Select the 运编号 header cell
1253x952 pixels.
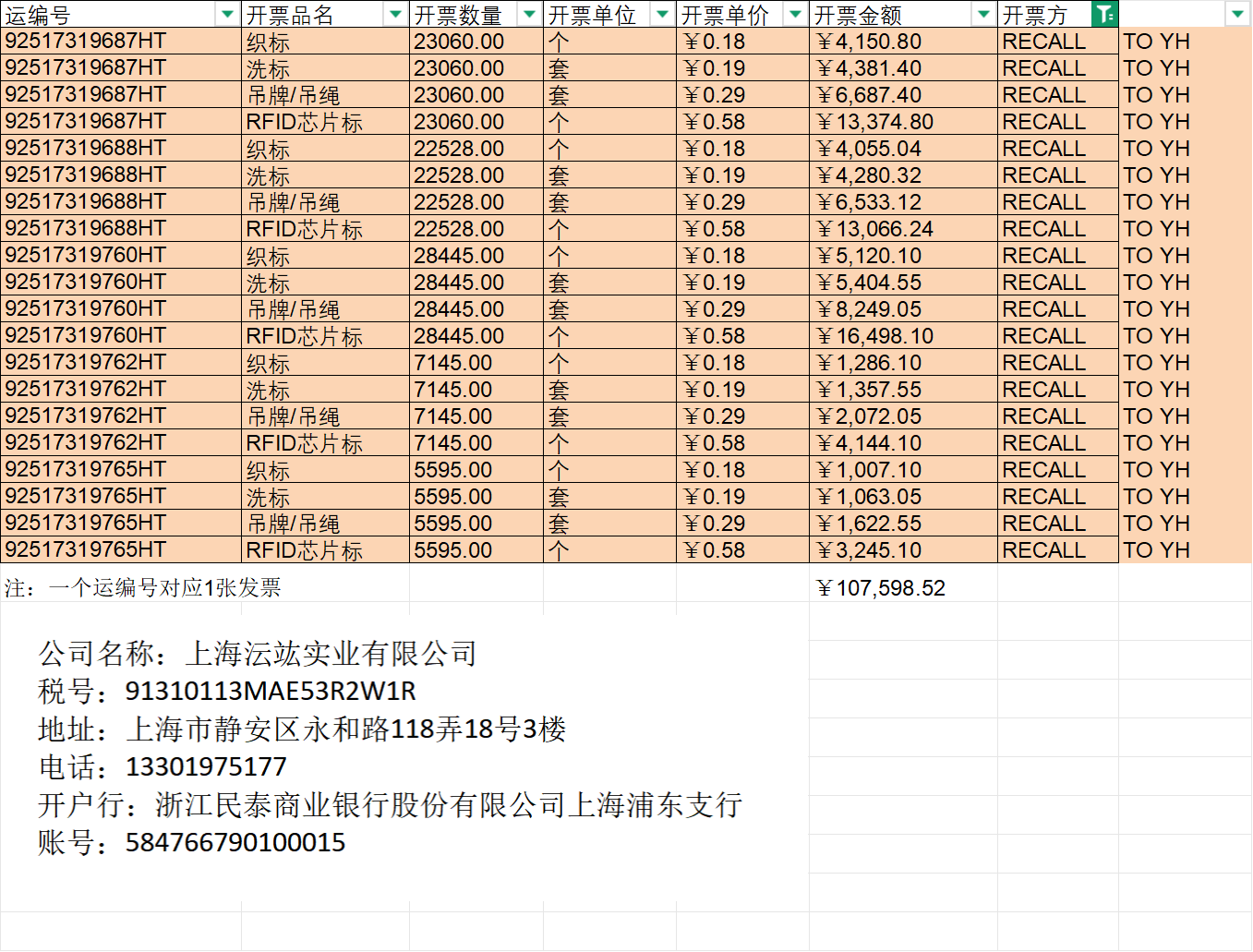tap(109, 15)
